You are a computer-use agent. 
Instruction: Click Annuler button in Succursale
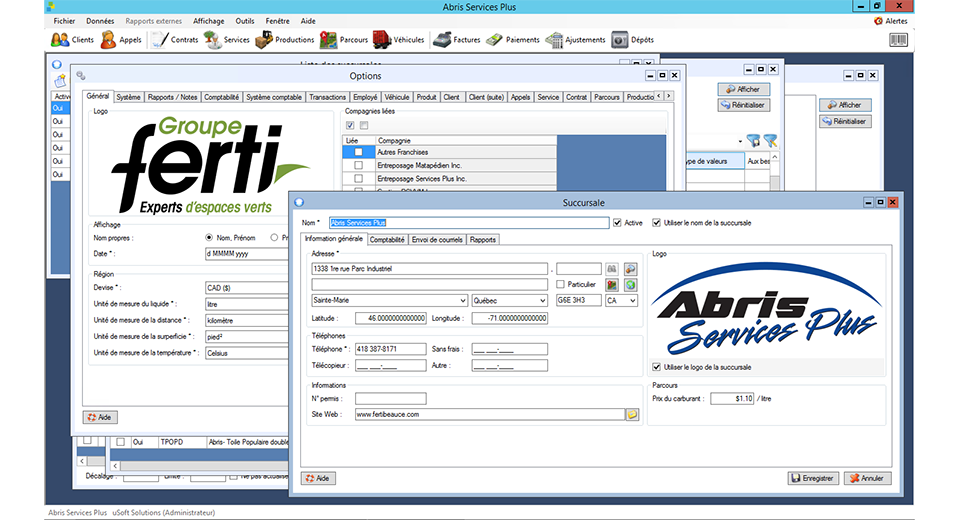868,478
